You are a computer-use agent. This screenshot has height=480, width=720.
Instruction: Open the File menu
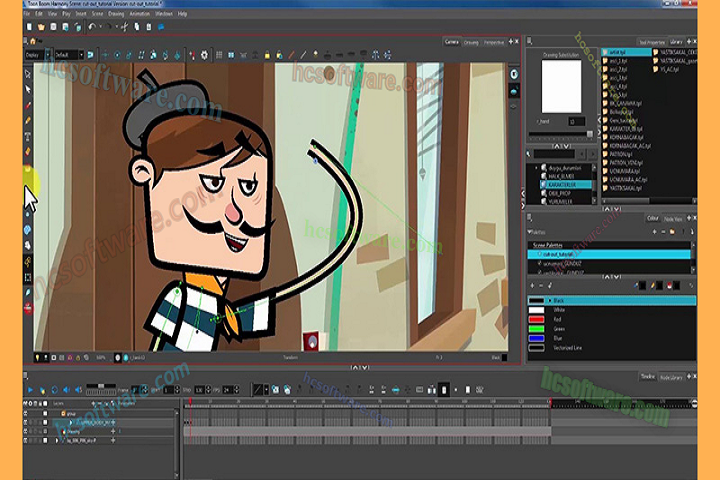tap(27, 14)
